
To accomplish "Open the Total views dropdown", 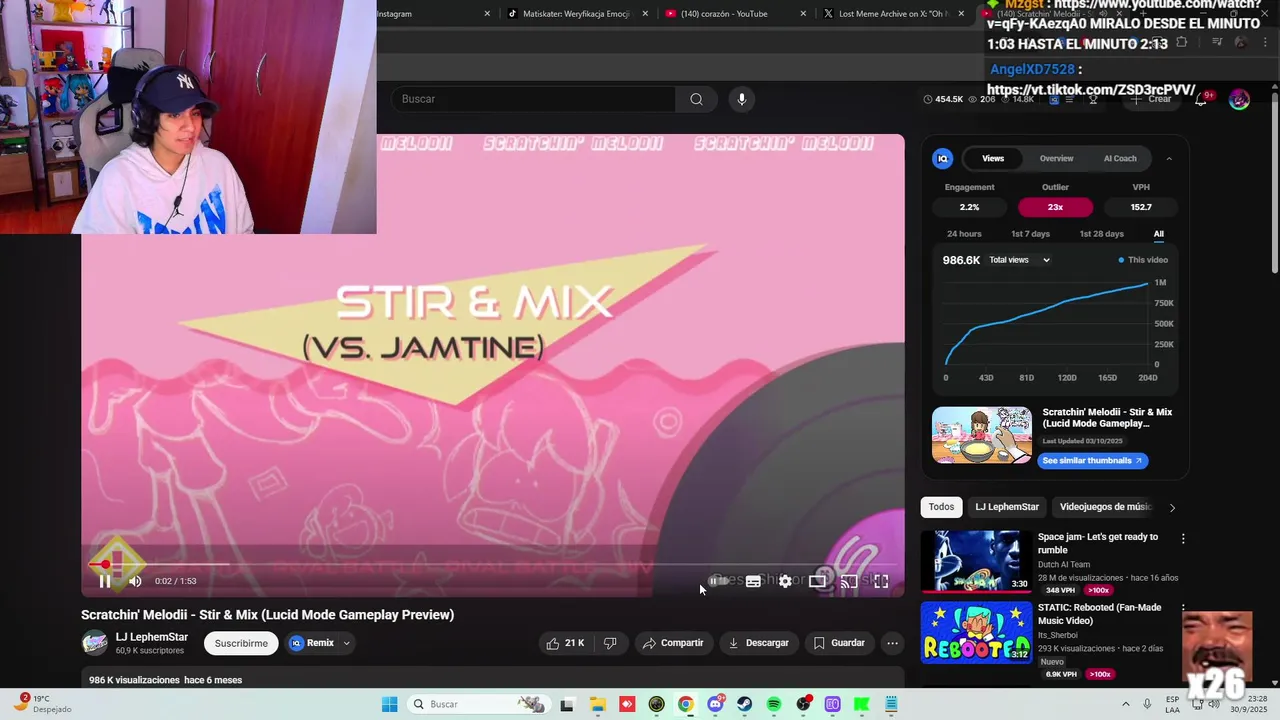I will (x=1019, y=260).
